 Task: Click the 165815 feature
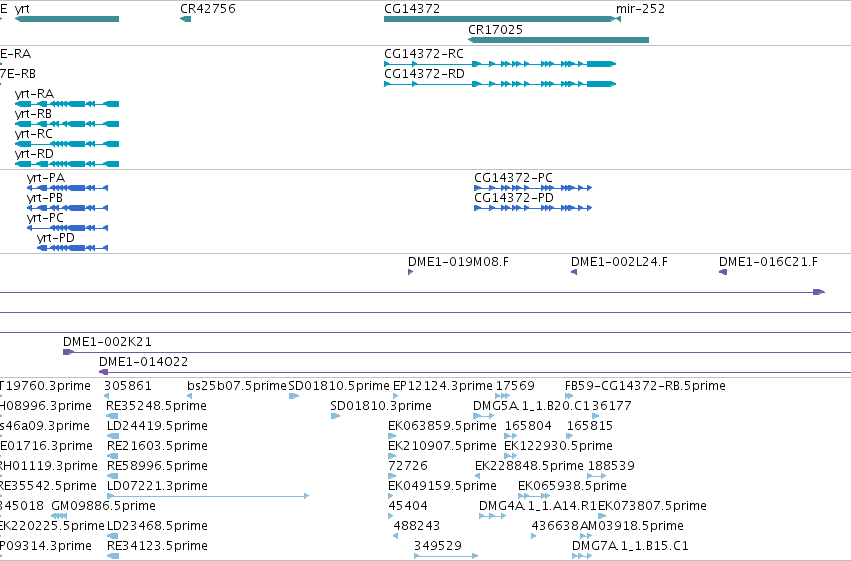570,437
